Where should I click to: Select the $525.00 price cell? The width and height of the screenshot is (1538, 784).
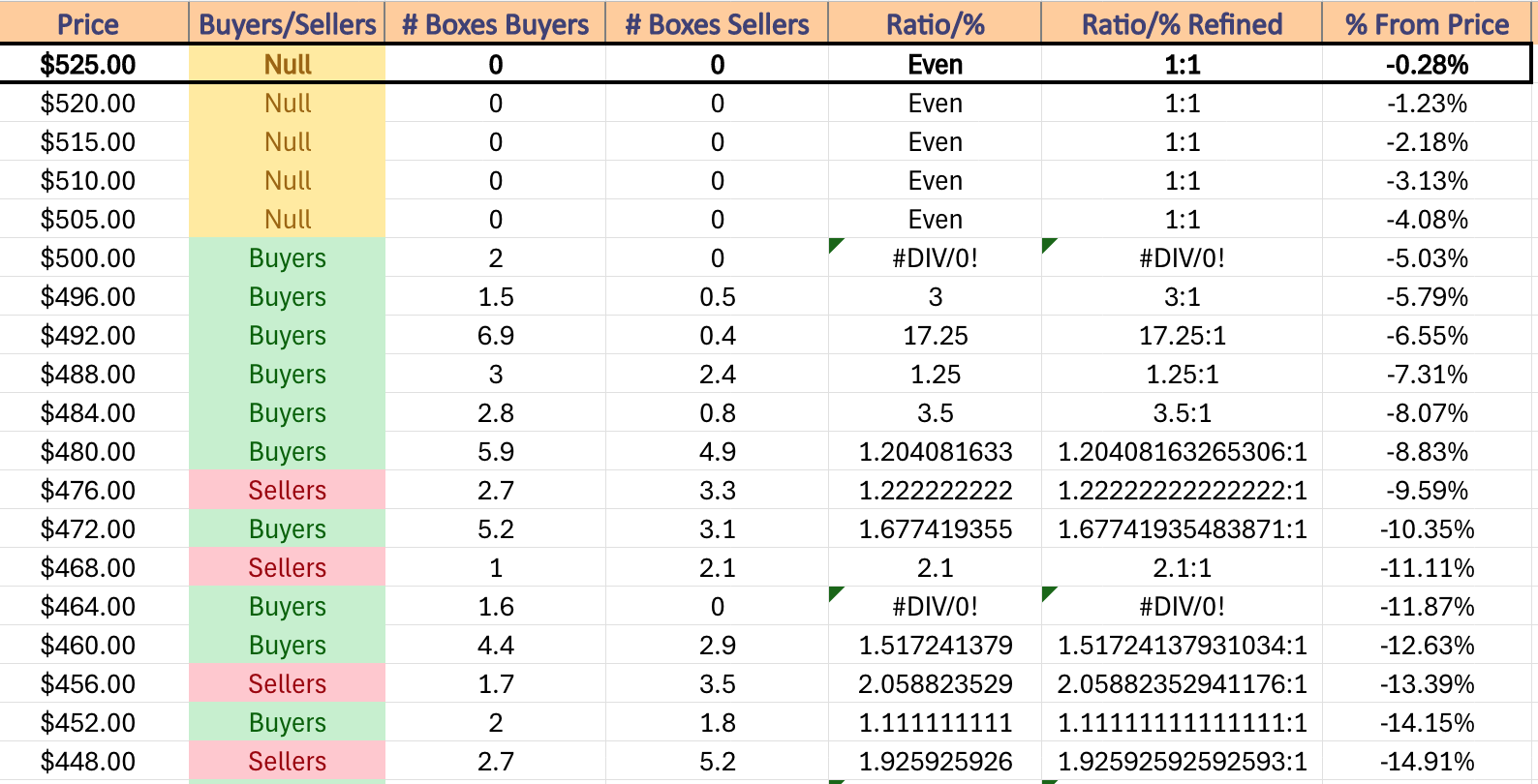[94, 64]
